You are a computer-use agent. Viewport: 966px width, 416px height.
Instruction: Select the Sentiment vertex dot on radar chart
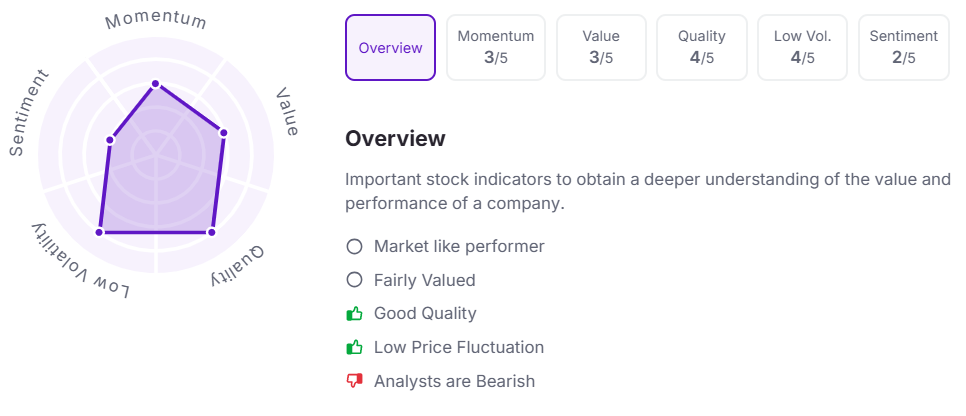click(x=110, y=141)
